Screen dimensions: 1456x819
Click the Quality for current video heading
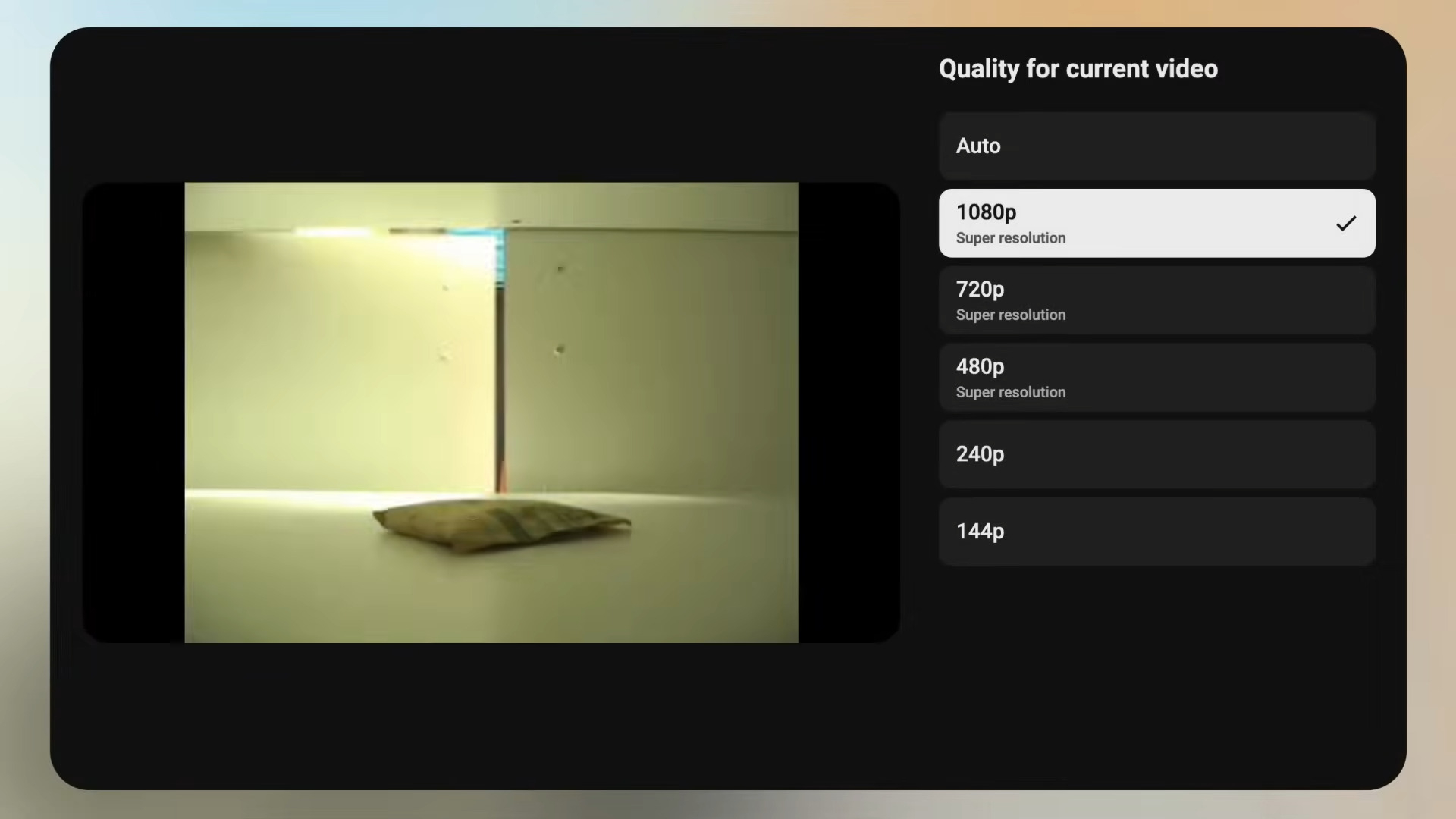[x=1078, y=68]
